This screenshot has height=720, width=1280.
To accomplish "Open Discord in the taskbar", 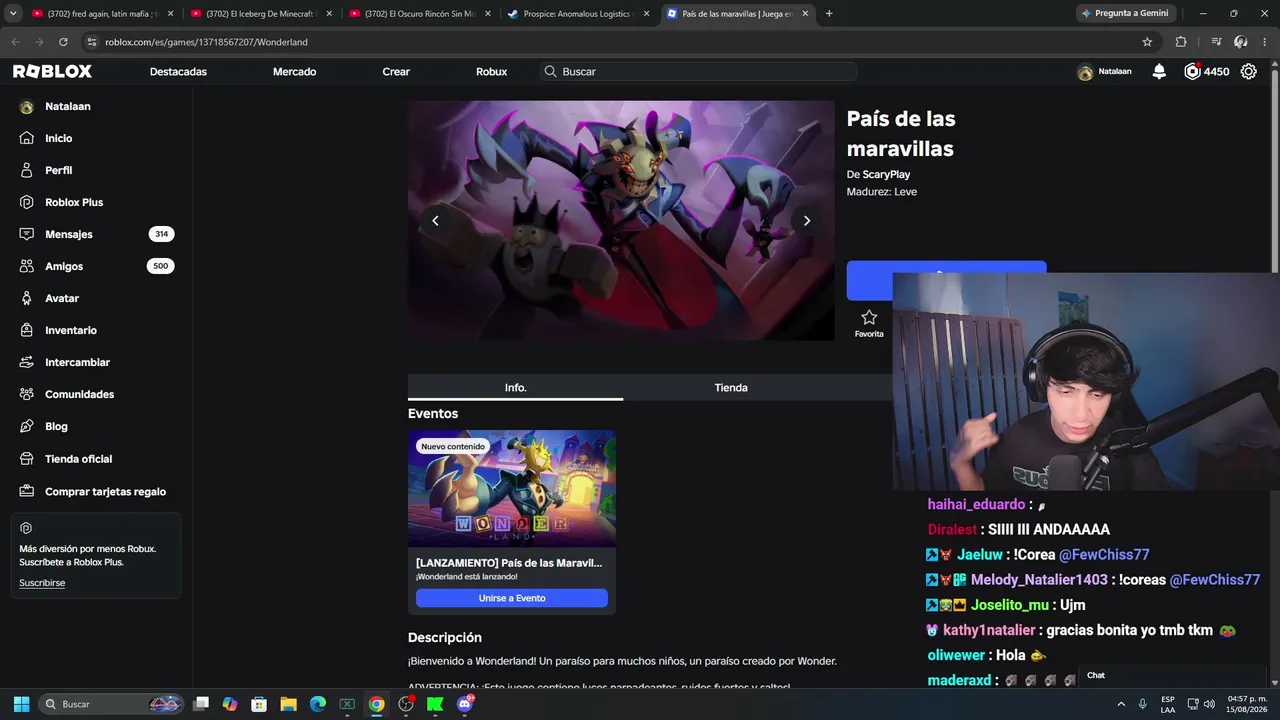I will (x=464, y=704).
